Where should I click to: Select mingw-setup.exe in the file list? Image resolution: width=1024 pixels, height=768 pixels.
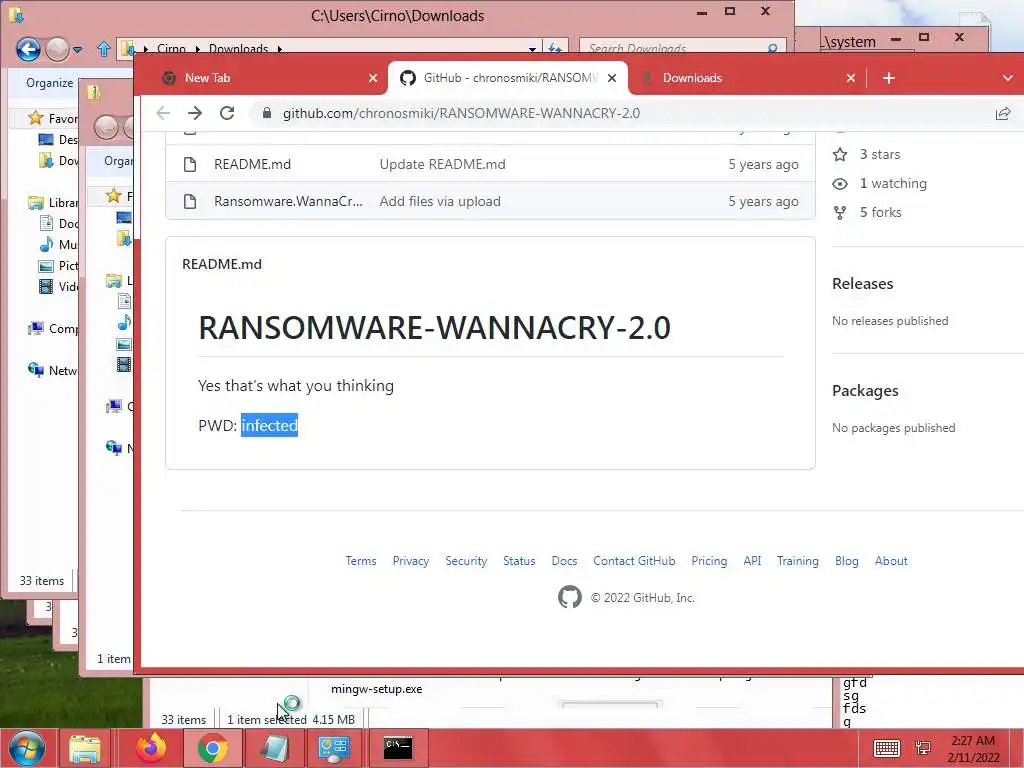(376, 689)
